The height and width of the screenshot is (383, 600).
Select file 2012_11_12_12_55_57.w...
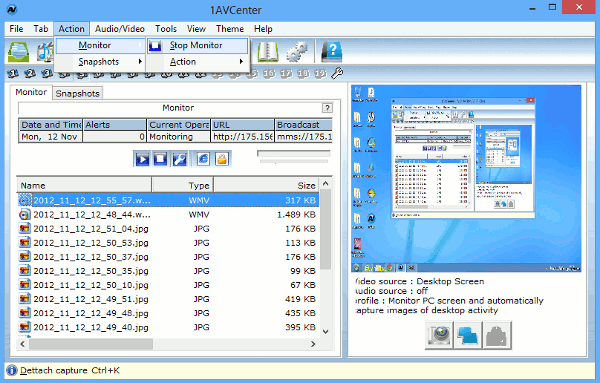point(168,200)
